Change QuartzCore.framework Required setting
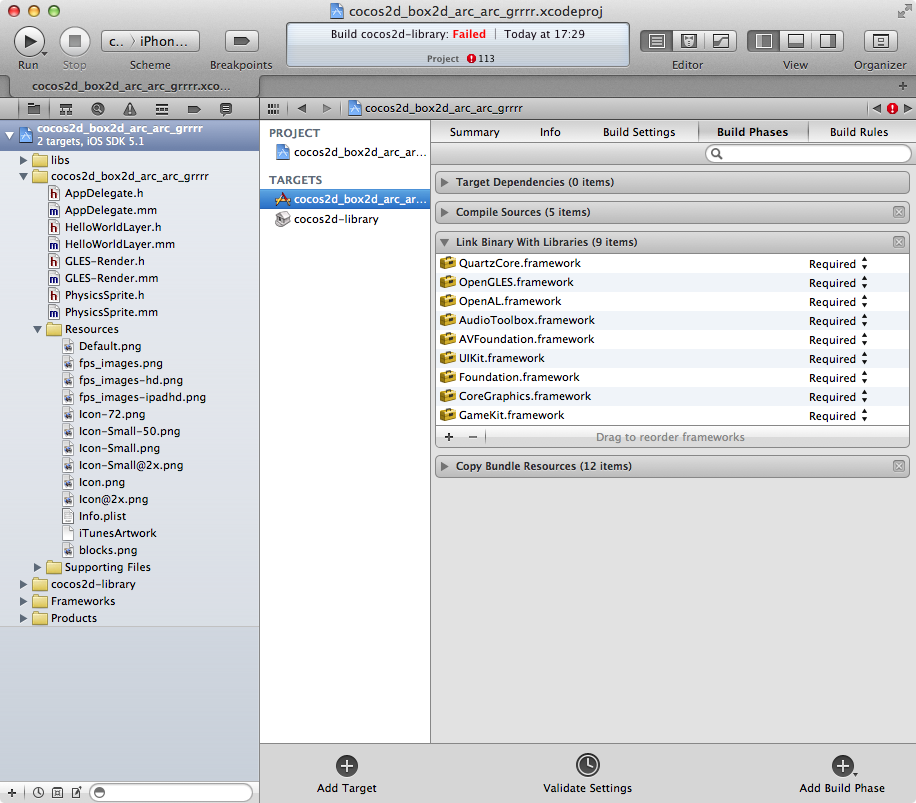The width and height of the screenshot is (916, 803). tap(838, 264)
